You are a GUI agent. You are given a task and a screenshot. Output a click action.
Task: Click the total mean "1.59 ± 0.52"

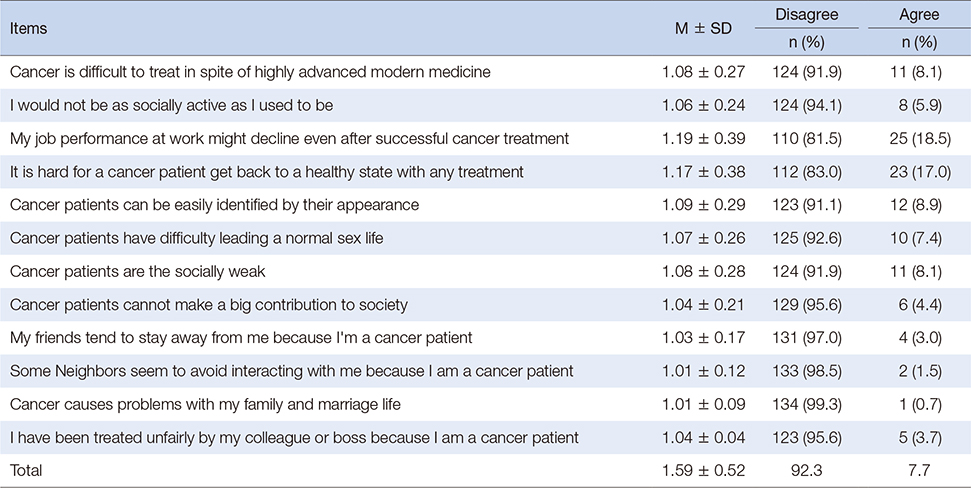point(698,468)
